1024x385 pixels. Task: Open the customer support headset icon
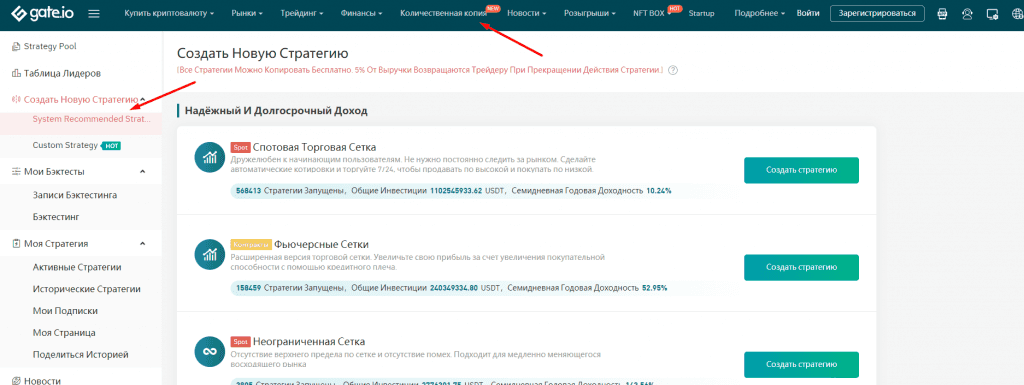click(x=967, y=14)
